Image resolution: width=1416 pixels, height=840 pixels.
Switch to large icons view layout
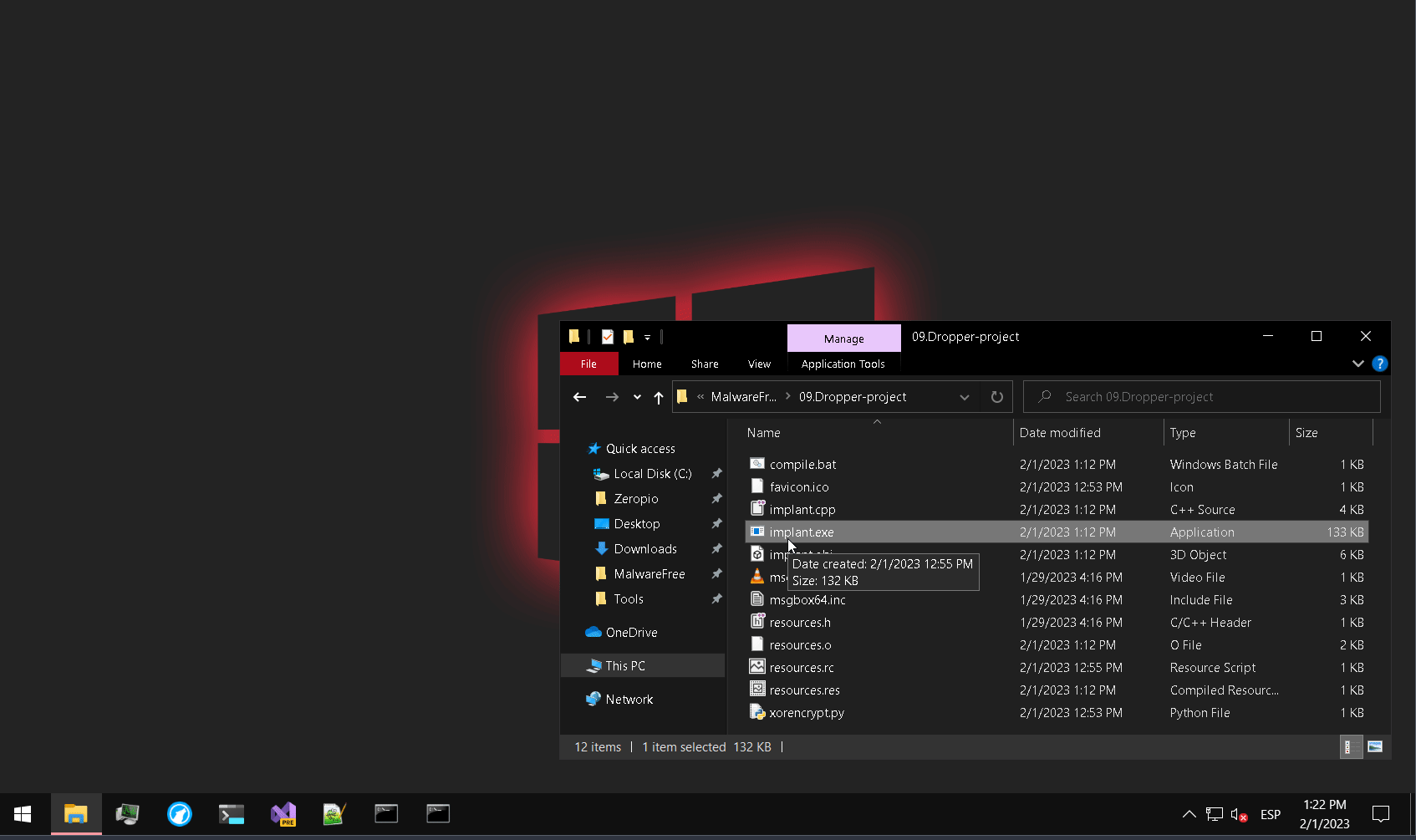pos(1375,747)
